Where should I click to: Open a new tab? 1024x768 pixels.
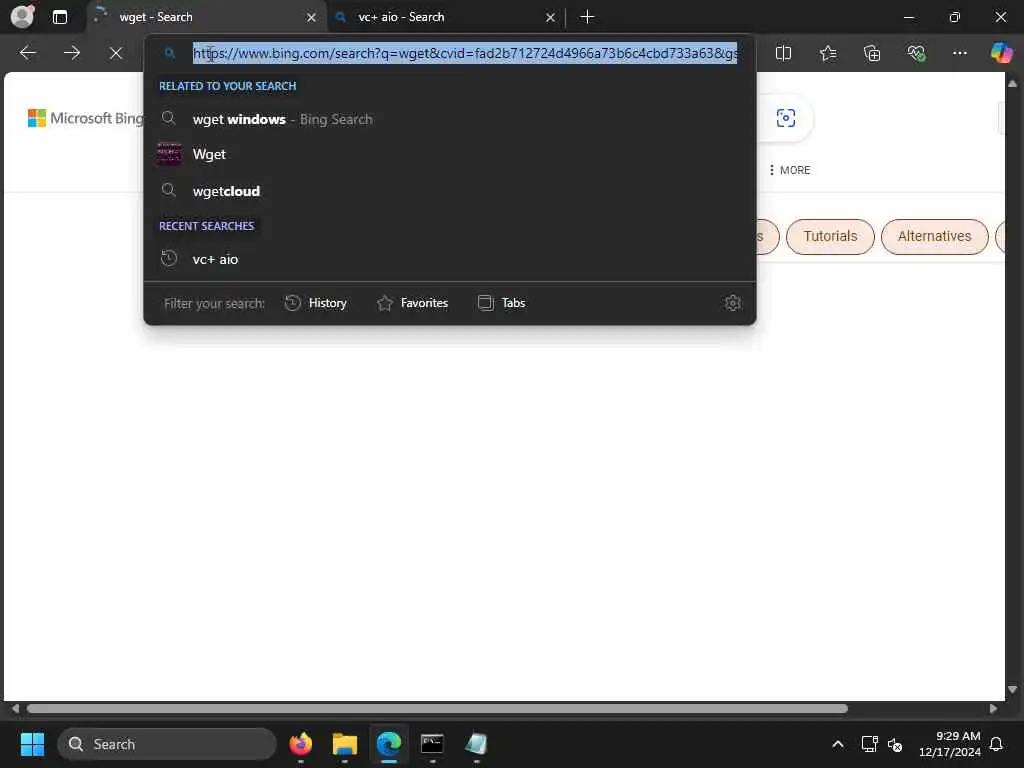pos(587,17)
